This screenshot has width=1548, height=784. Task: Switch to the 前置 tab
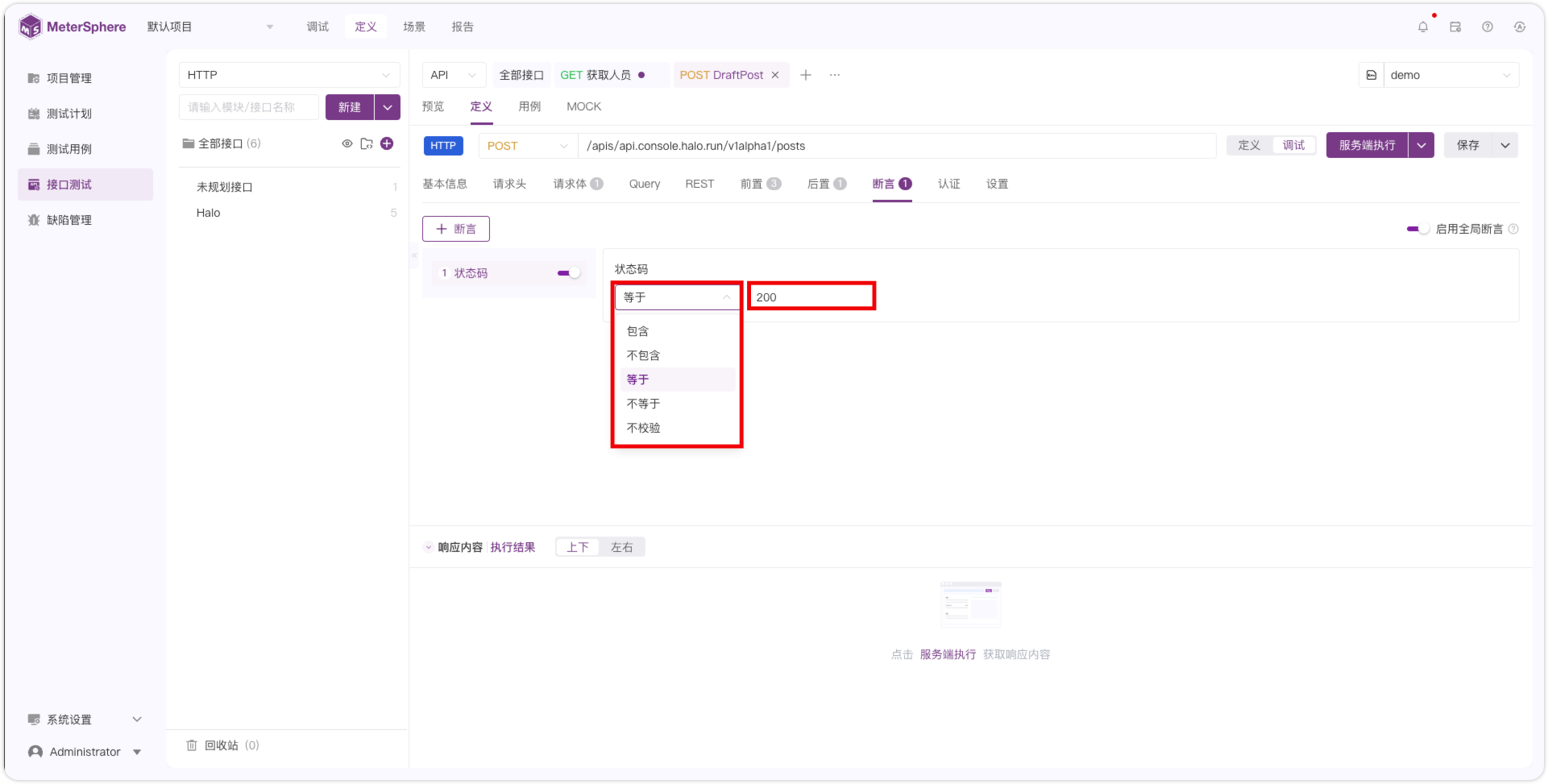click(x=760, y=184)
